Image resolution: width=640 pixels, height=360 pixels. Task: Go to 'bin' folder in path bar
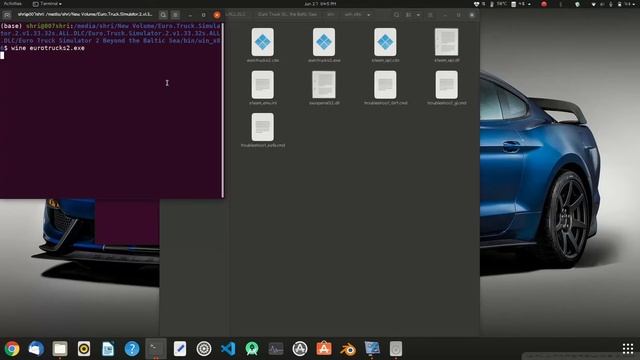(x=331, y=15)
